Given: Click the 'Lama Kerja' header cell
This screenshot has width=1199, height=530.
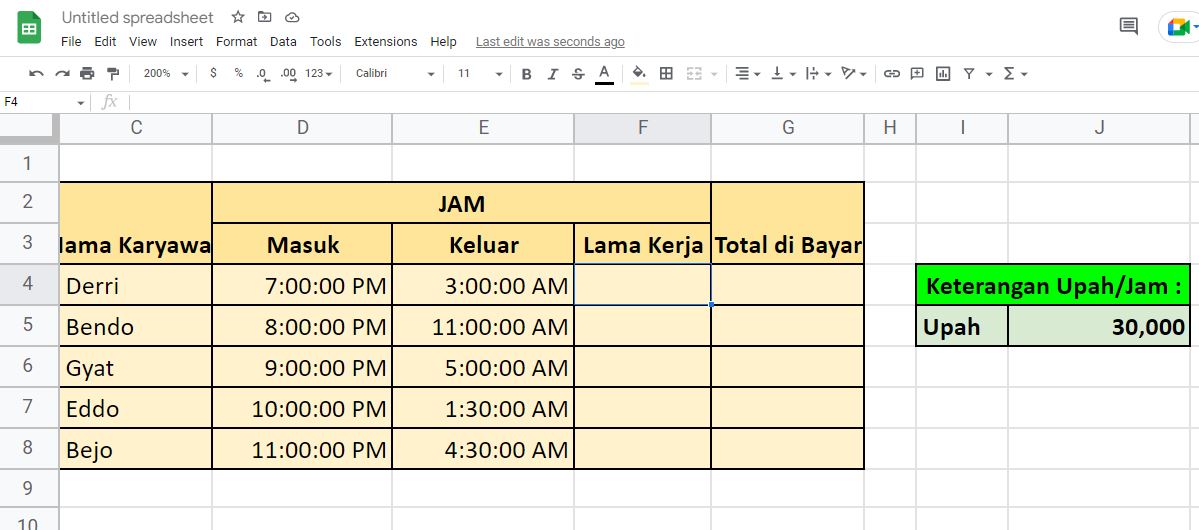Looking at the screenshot, I should 642,245.
